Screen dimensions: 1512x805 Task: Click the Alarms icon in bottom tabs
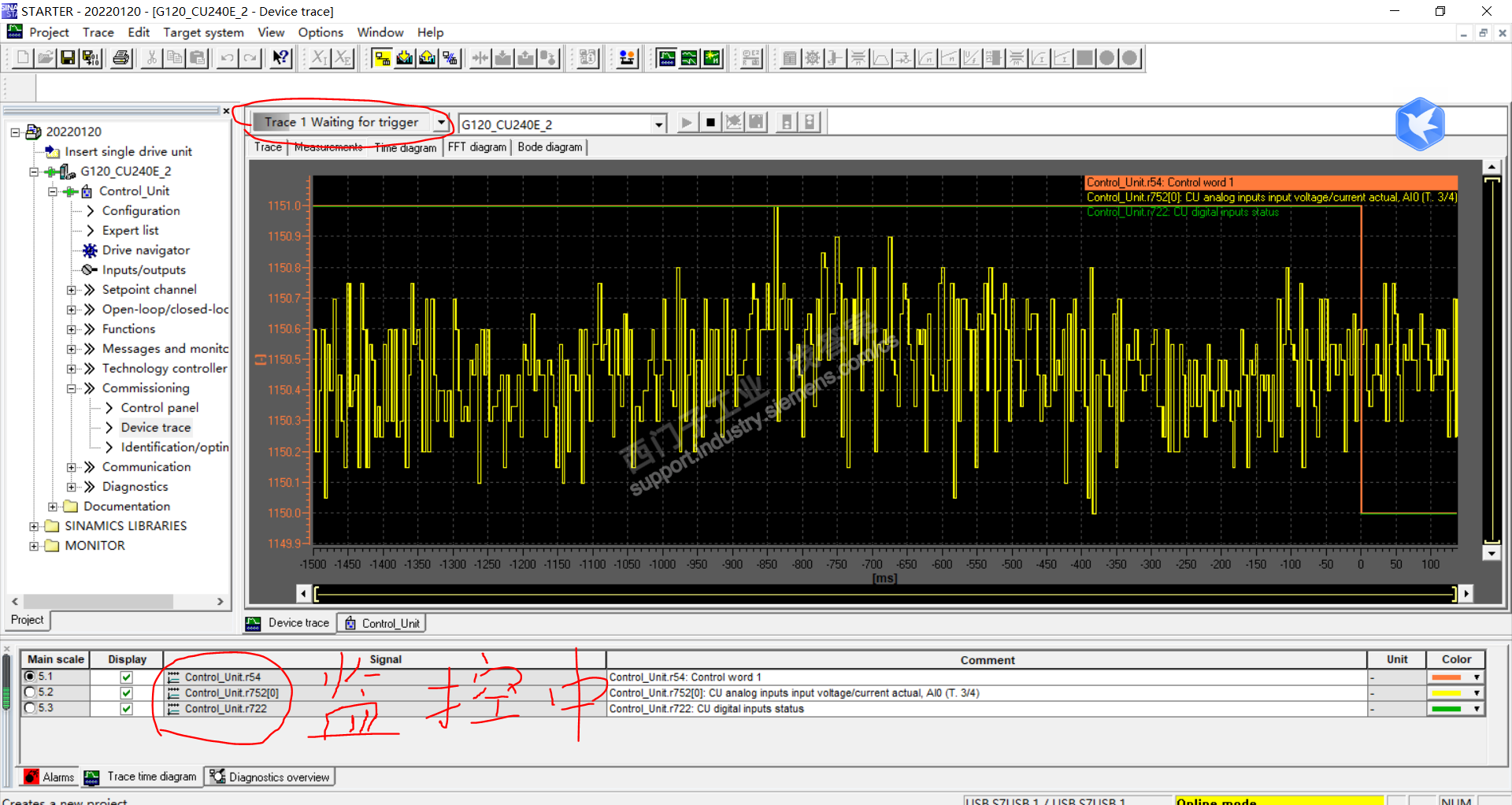(31, 777)
